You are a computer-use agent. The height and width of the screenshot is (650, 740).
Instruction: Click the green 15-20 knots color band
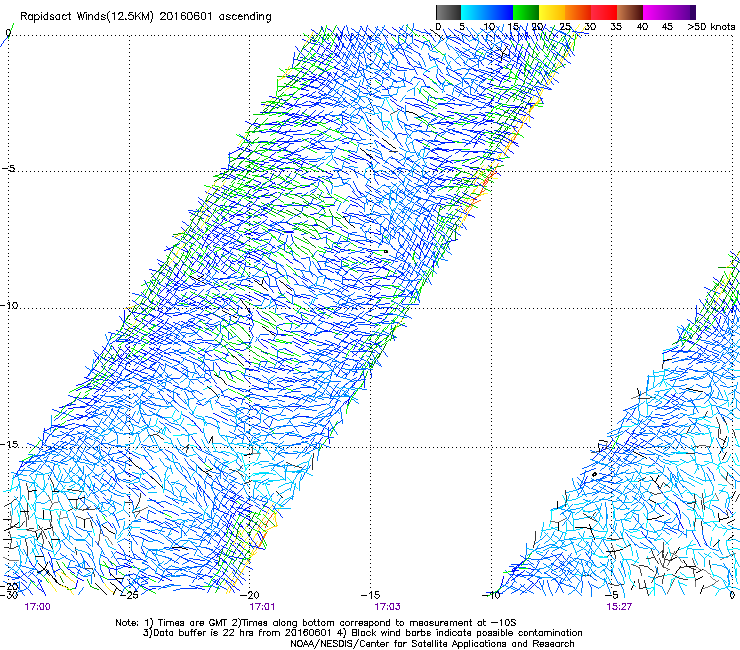(x=526, y=12)
